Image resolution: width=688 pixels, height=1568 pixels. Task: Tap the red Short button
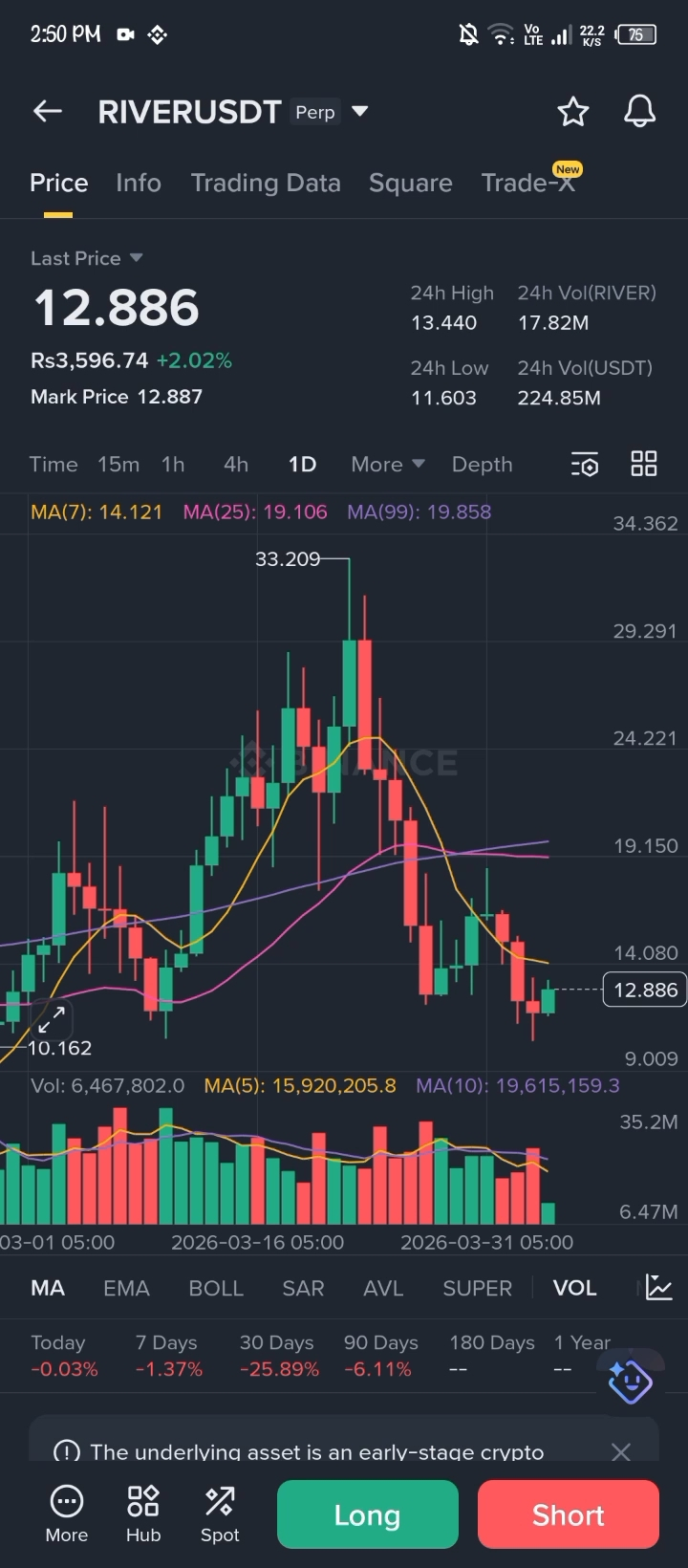(x=569, y=1514)
